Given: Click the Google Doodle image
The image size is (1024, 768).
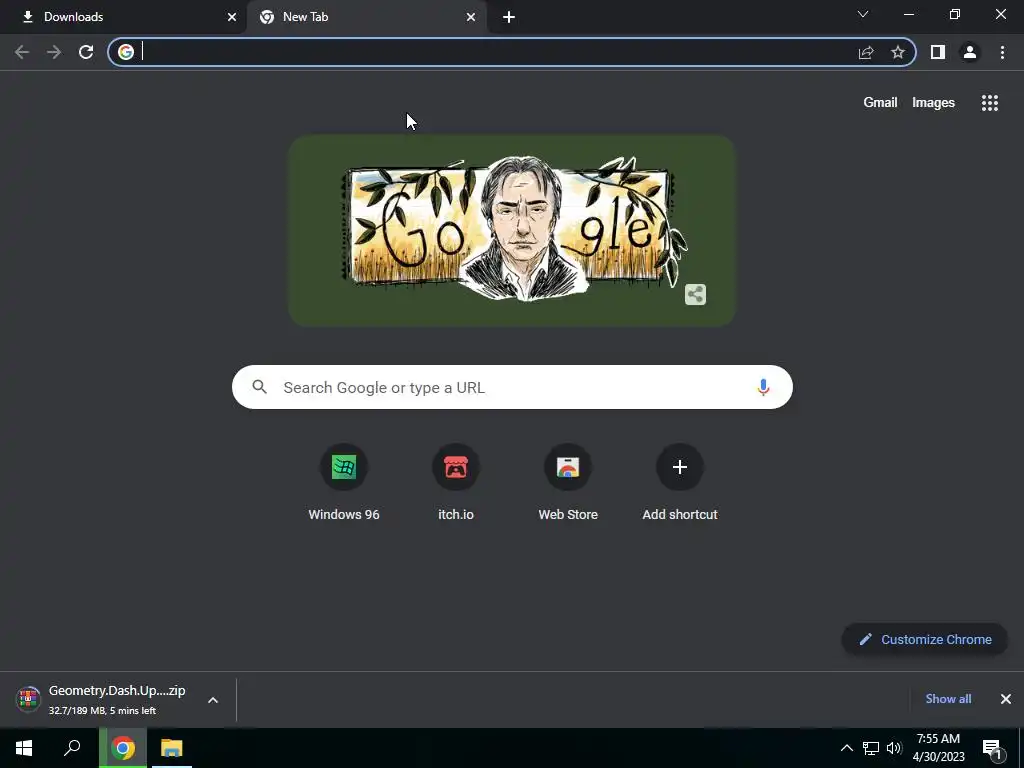Looking at the screenshot, I should pyautogui.click(x=512, y=230).
